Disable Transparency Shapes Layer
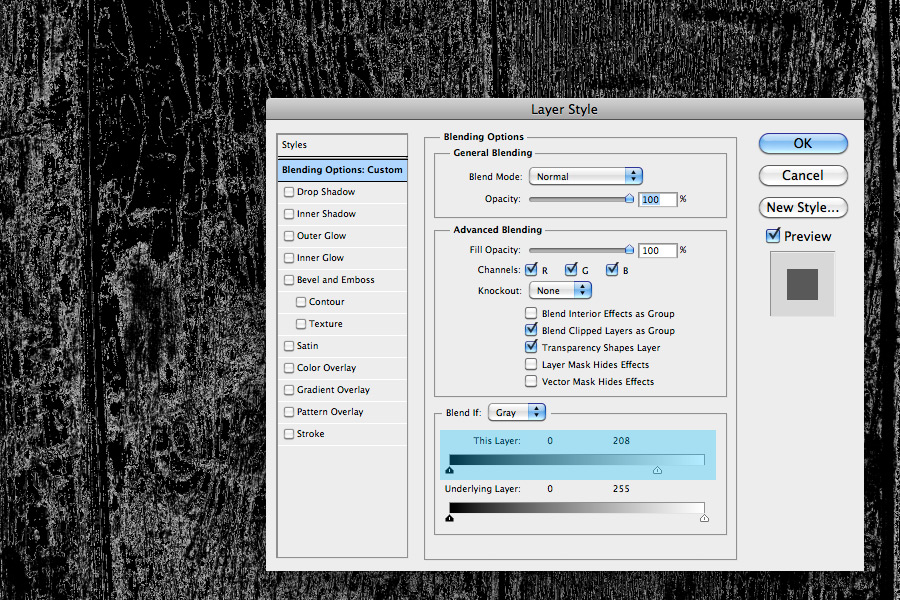The width and height of the screenshot is (900, 600). coord(530,347)
